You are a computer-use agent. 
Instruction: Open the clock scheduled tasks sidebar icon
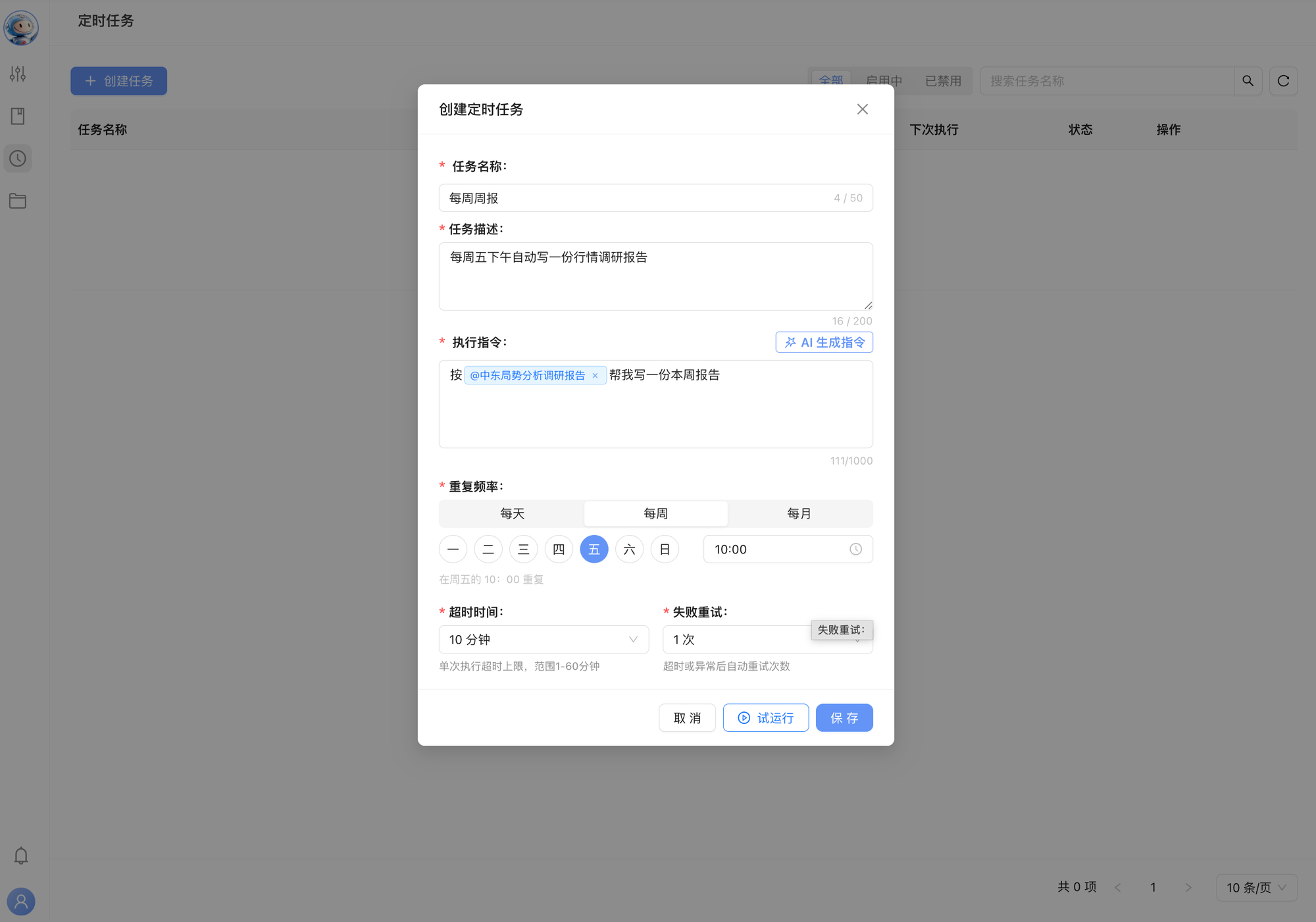coord(18,159)
